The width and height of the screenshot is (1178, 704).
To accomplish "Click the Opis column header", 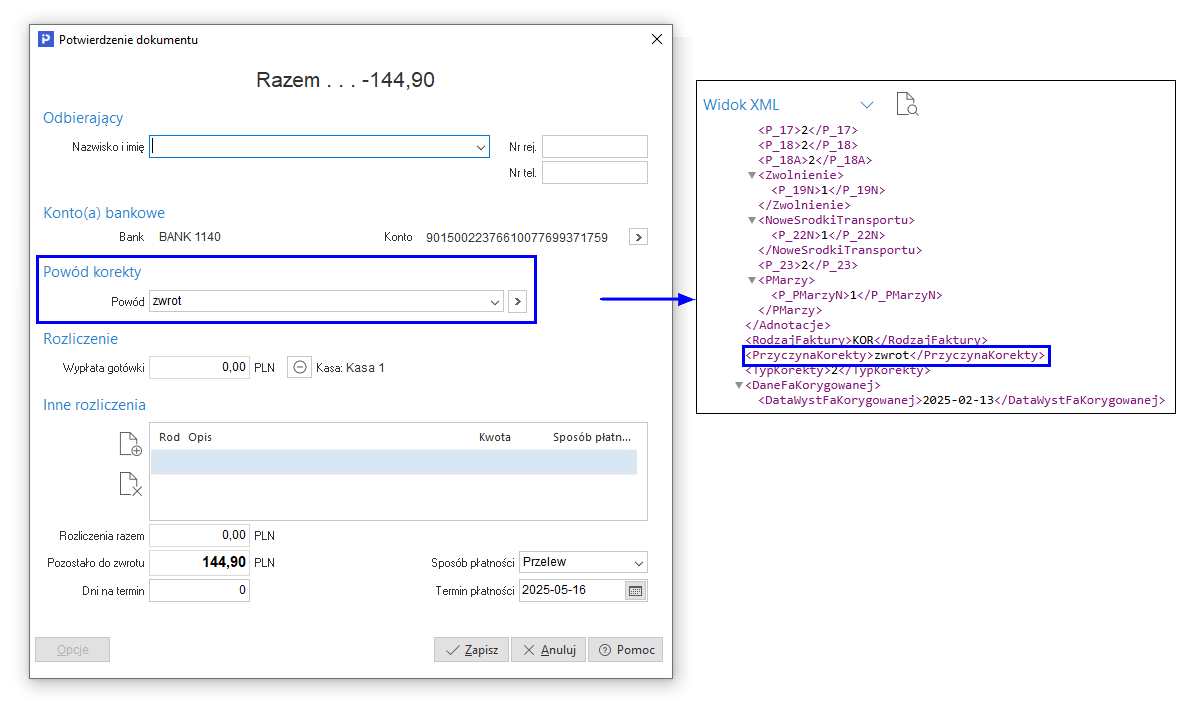I will [x=200, y=437].
